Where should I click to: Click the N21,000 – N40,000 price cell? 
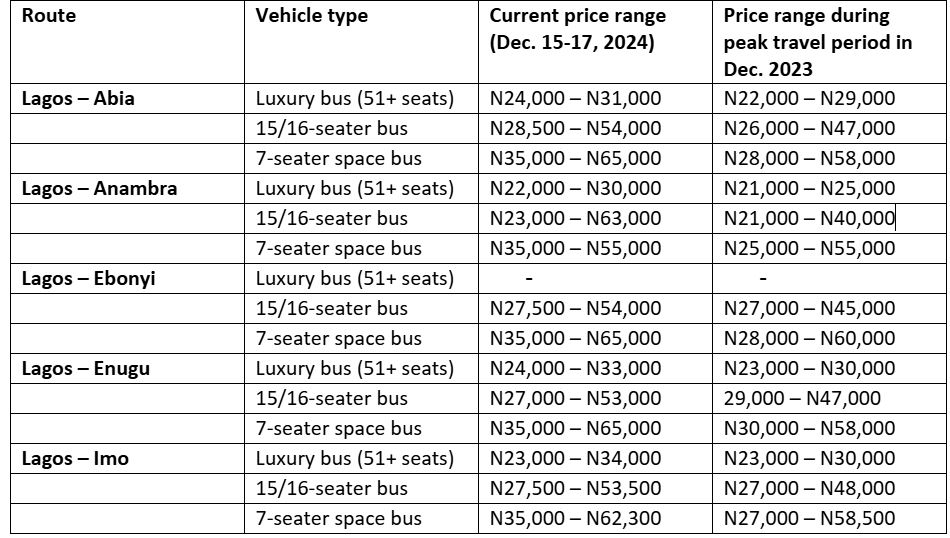pos(809,218)
